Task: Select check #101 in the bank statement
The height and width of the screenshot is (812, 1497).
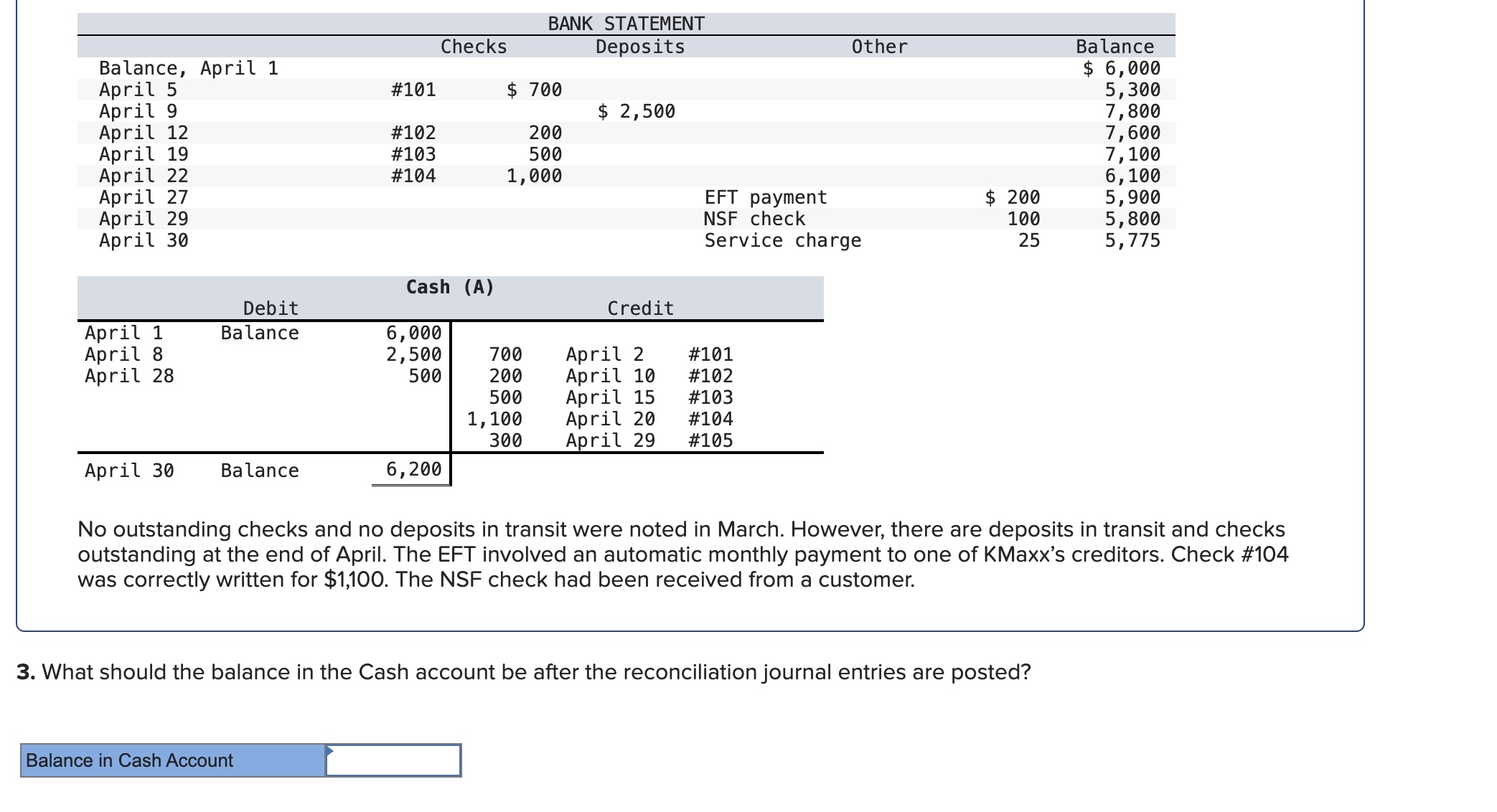Action: [413, 90]
